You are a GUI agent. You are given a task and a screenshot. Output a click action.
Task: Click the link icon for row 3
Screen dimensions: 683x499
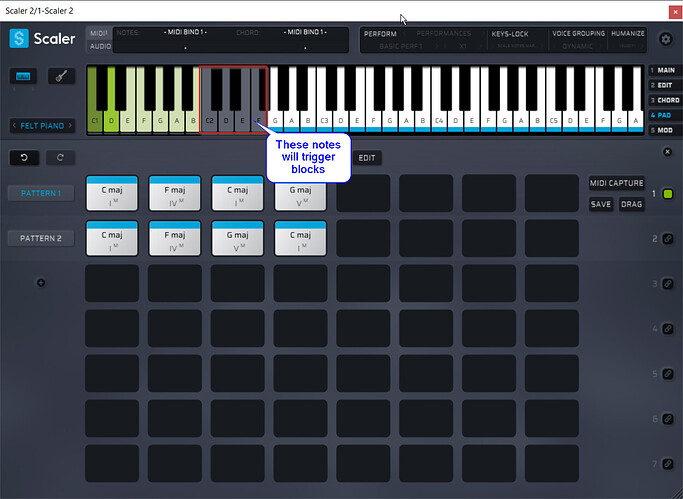coord(668,284)
